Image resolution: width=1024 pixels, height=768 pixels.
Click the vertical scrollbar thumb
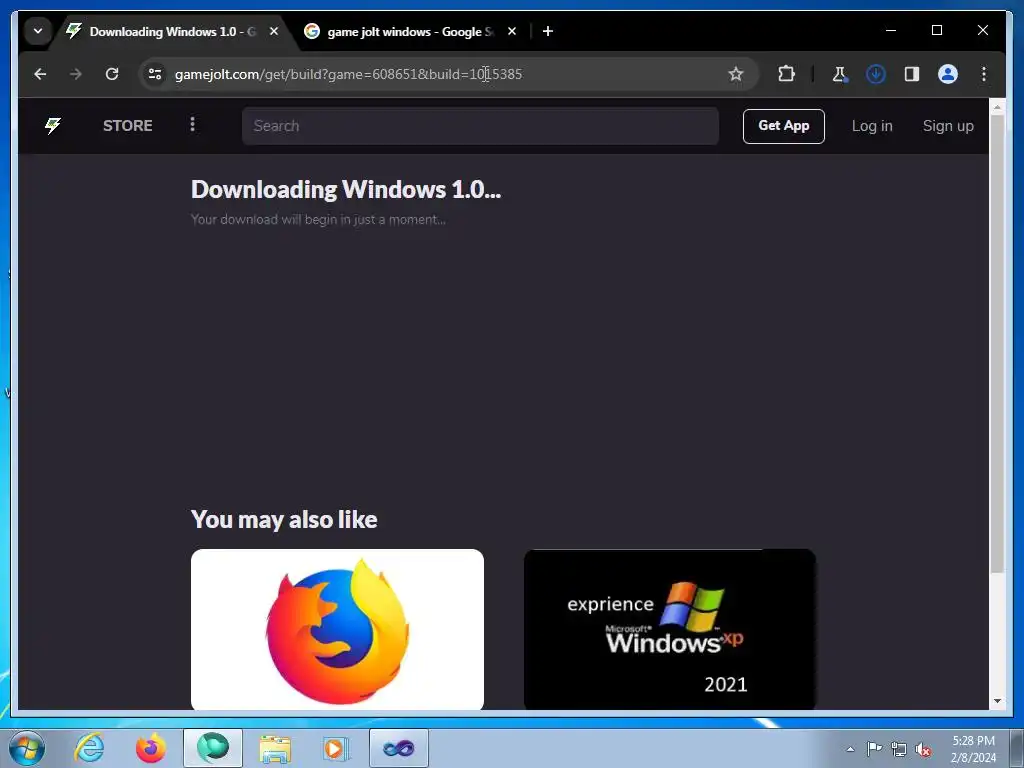[x=997, y=344]
